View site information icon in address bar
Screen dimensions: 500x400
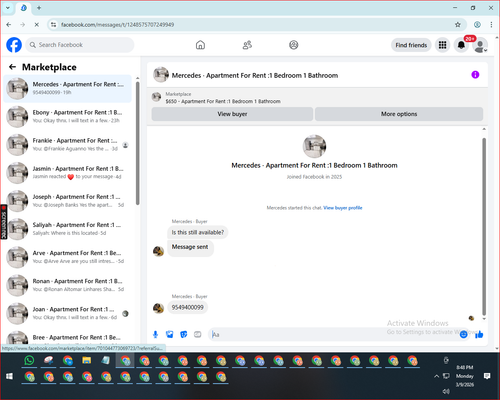53,25
